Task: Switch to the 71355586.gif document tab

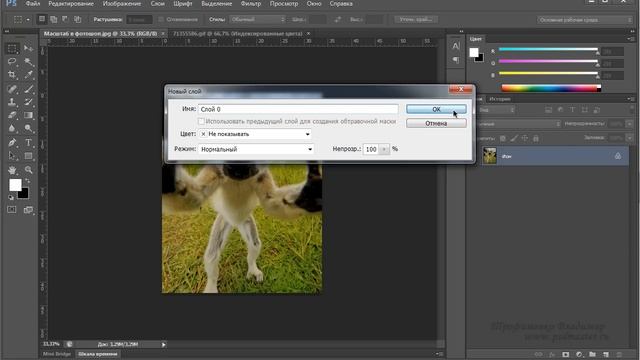Action: (x=238, y=33)
